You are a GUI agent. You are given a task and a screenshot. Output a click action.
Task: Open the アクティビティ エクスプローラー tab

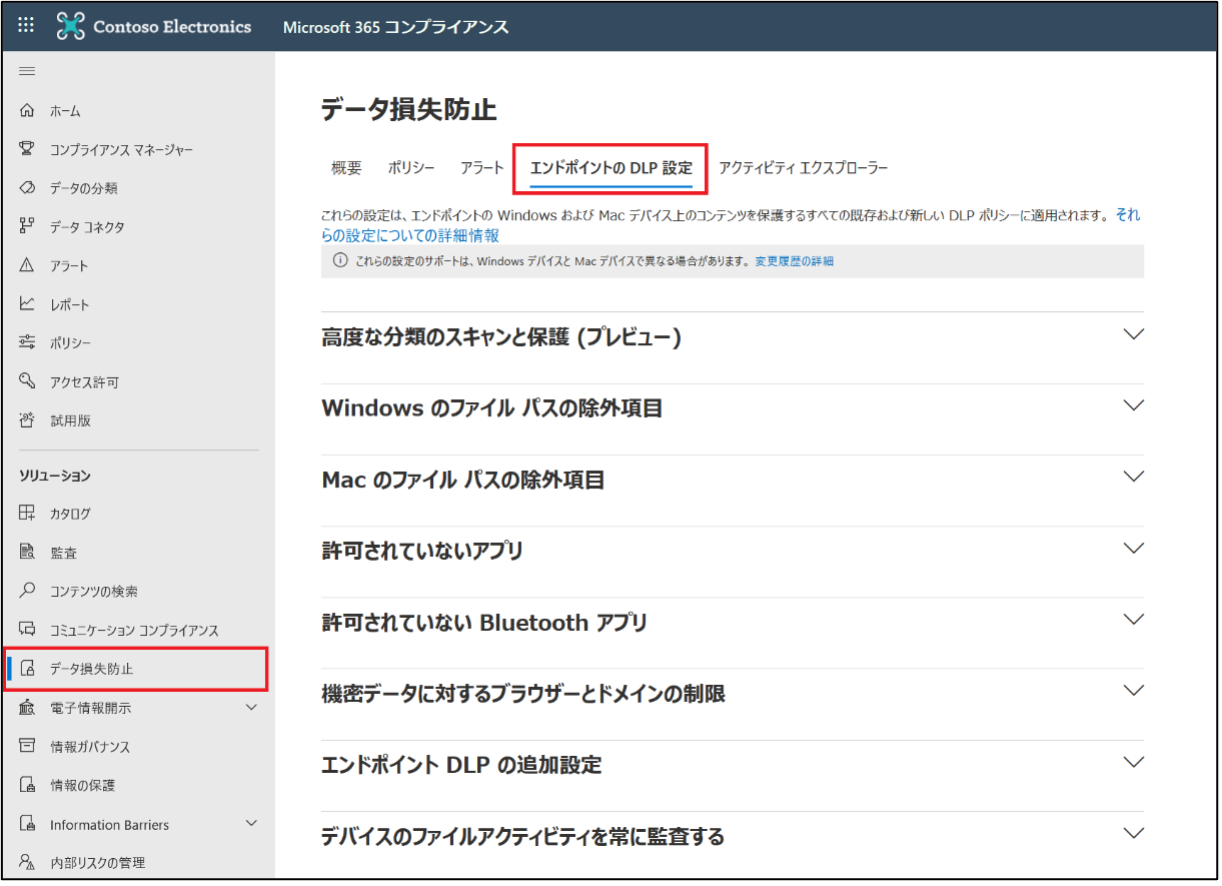click(x=803, y=168)
